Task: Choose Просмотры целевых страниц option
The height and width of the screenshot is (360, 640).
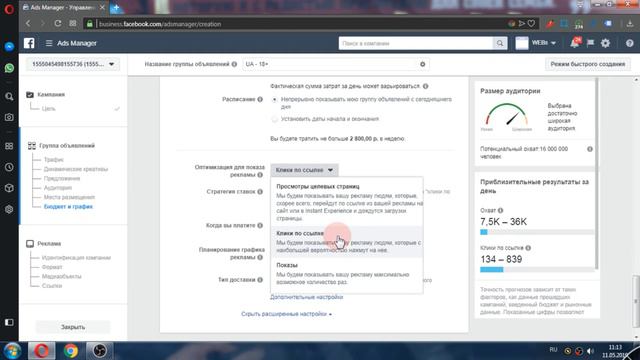Action: (347, 202)
